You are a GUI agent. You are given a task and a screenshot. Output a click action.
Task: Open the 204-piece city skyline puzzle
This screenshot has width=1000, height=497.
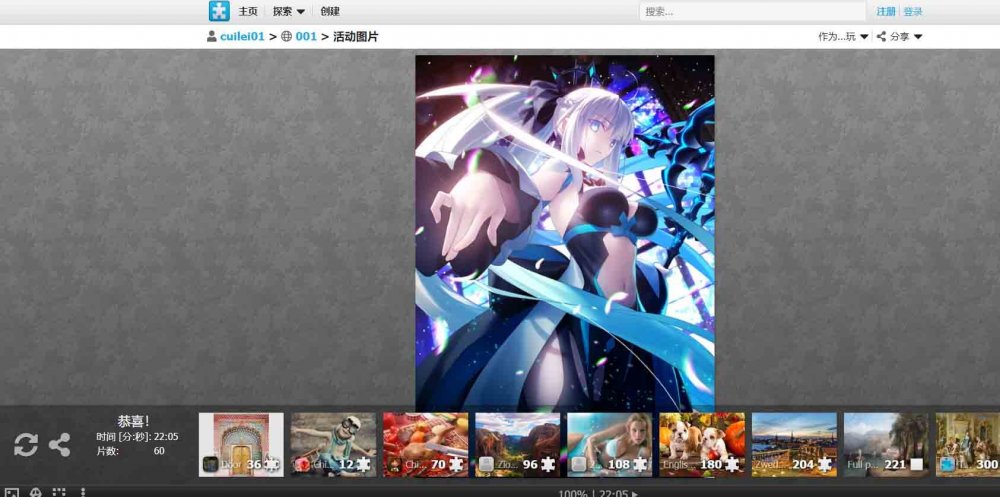(794, 445)
